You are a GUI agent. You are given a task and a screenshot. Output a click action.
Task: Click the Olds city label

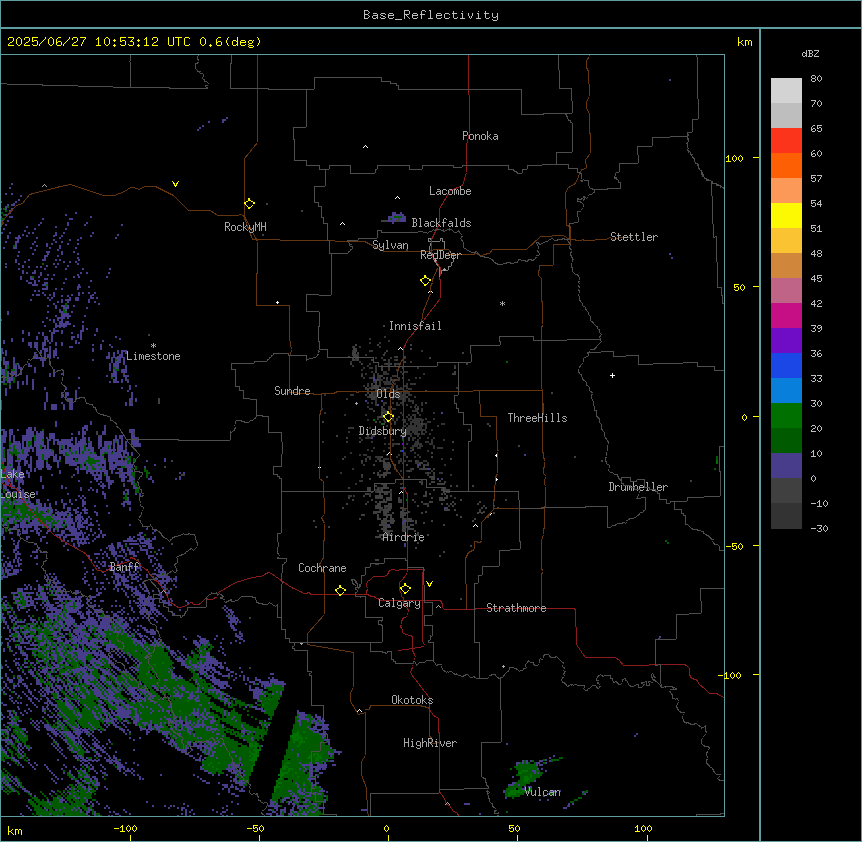(388, 394)
